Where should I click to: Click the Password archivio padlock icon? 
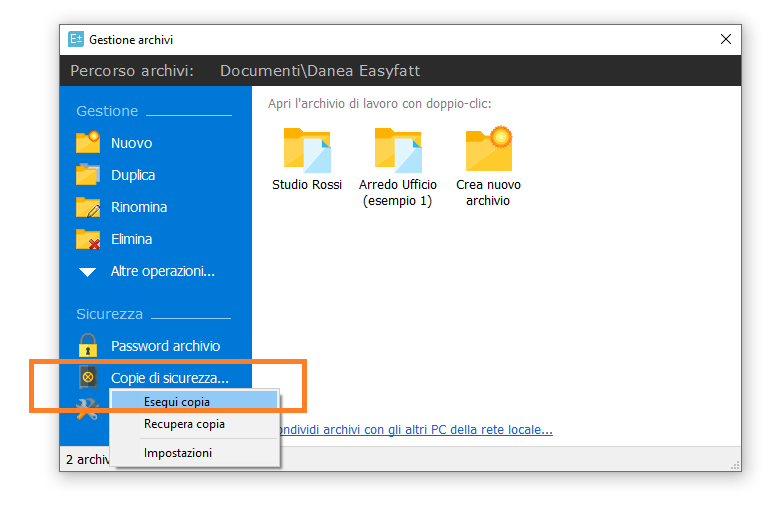click(88, 345)
